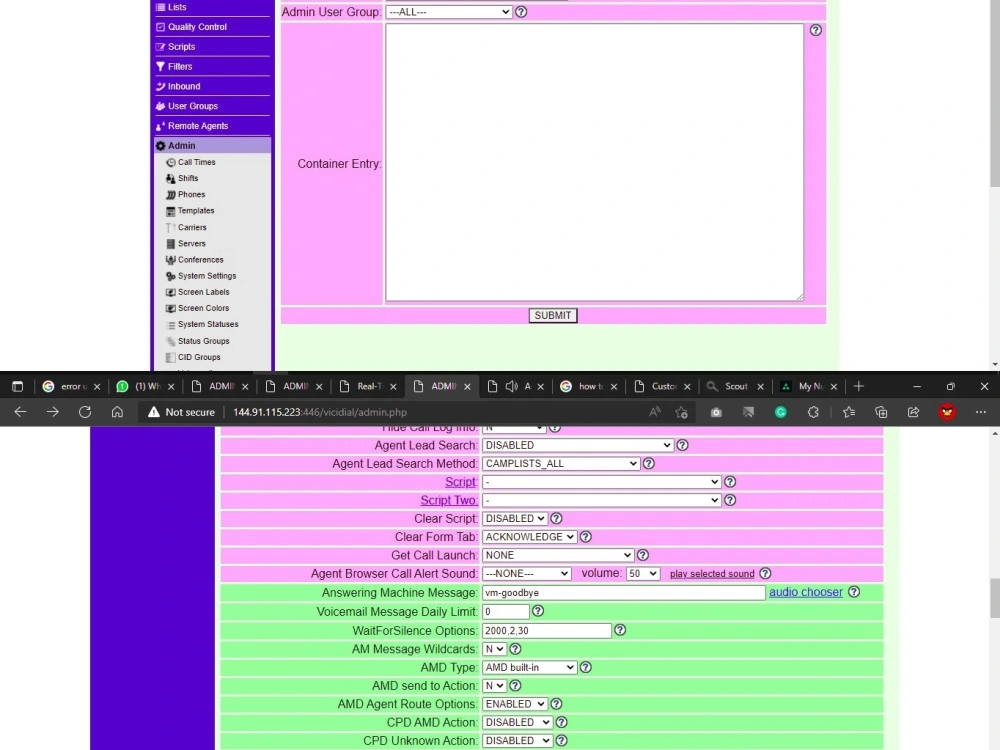Switch to the Real-T browser tab
The height and width of the screenshot is (750, 1000).
(x=368, y=386)
